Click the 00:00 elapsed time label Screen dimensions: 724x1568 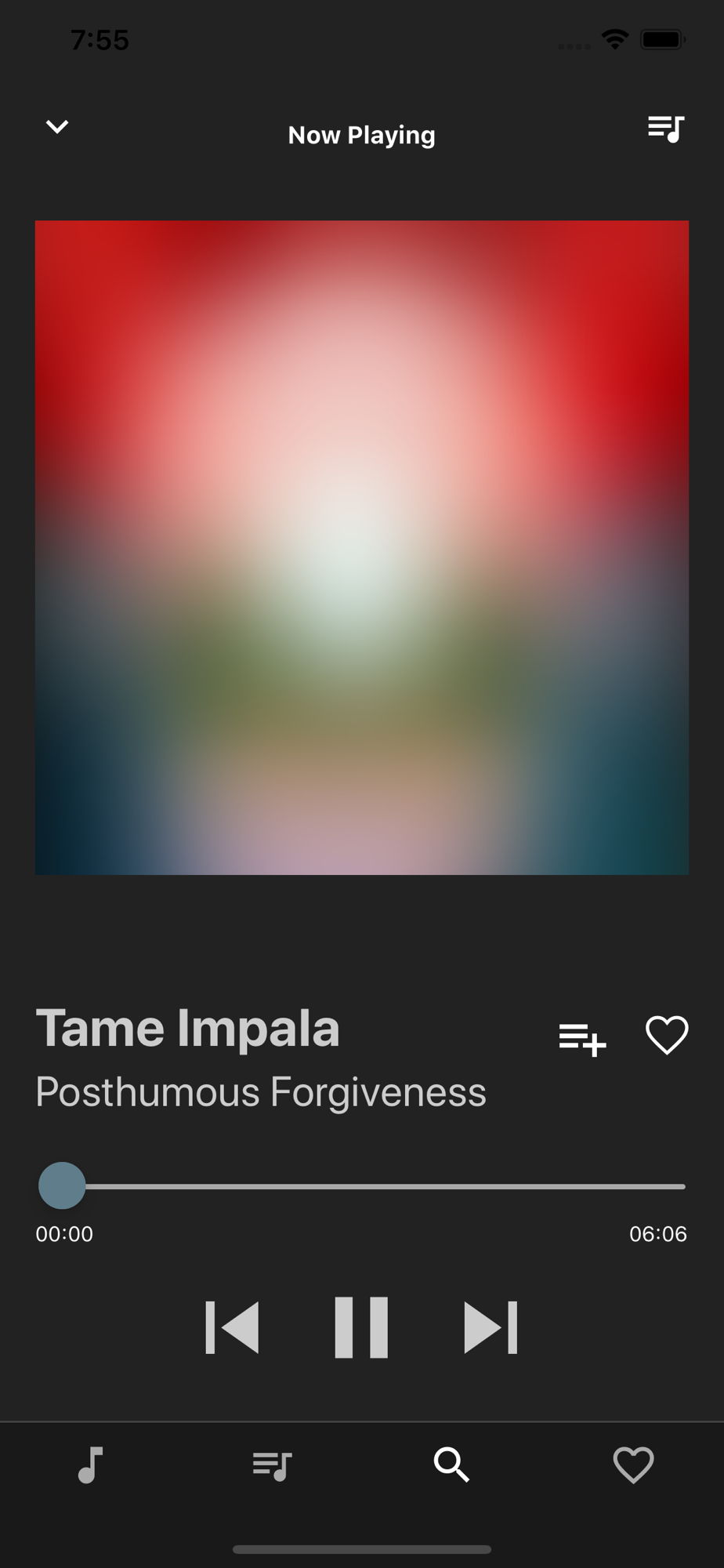click(64, 1234)
